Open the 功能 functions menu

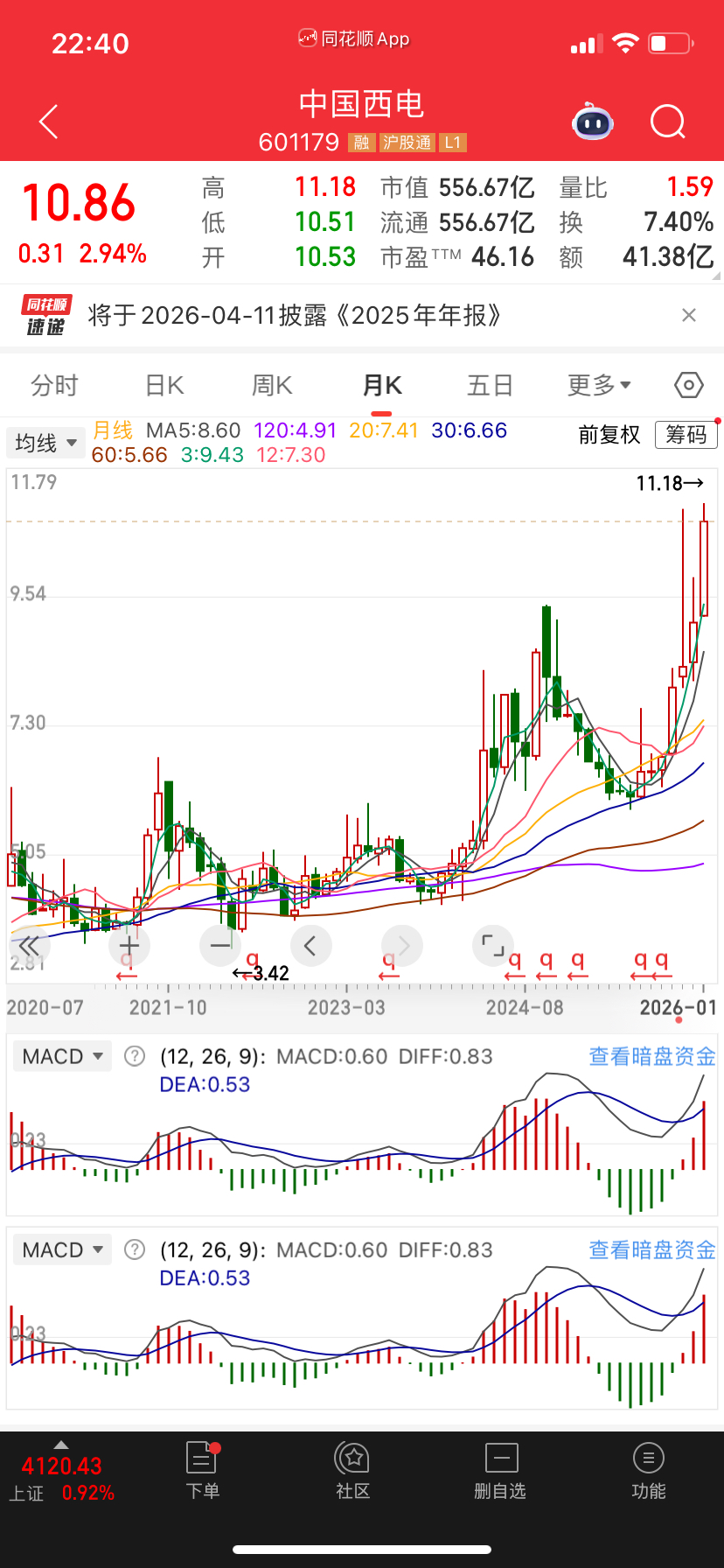pyautogui.click(x=649, y=1471)
